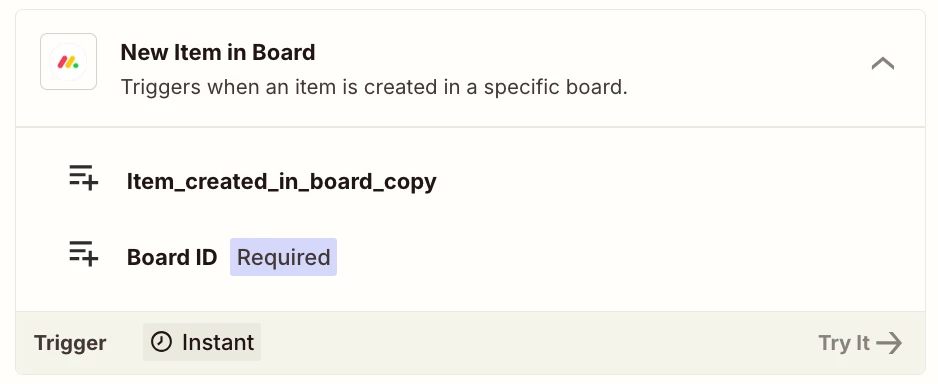Click the clock icon in the Instant badge
Viewport: 938px width, 384px height.
coord(161,342)
